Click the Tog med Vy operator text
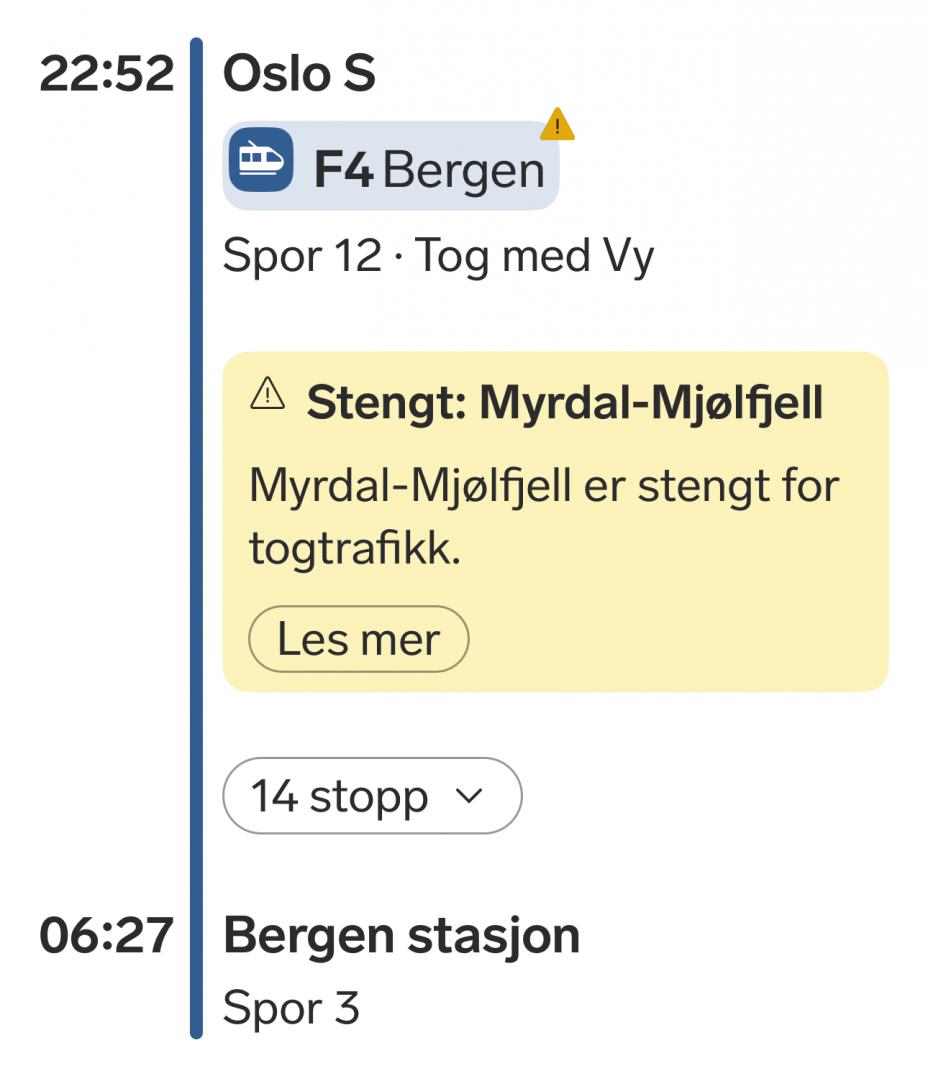Viewport: 928px width, 1076px height. coord(534,257)
